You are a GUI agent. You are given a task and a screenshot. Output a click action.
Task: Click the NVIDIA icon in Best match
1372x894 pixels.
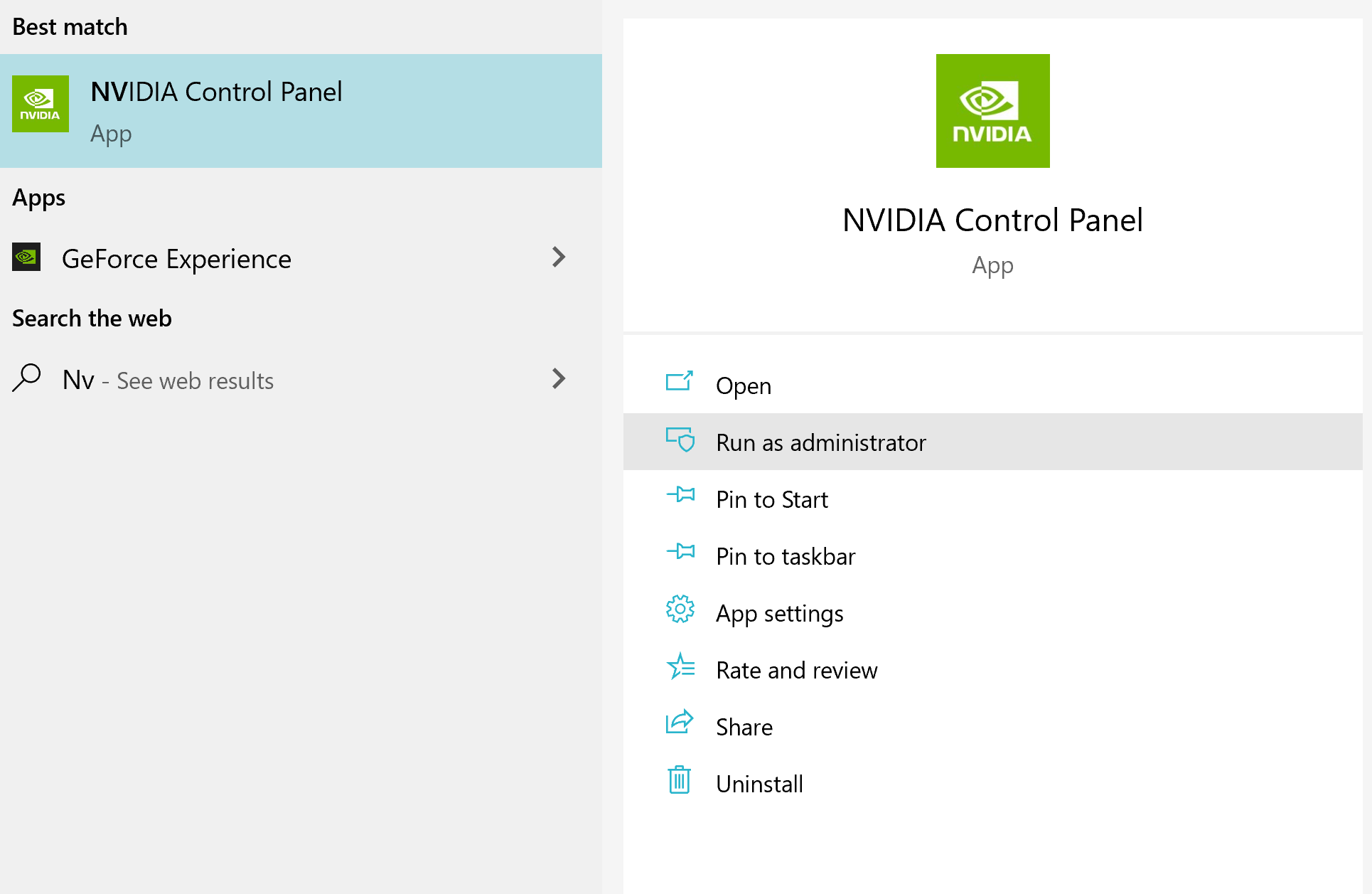coord(41,104)
